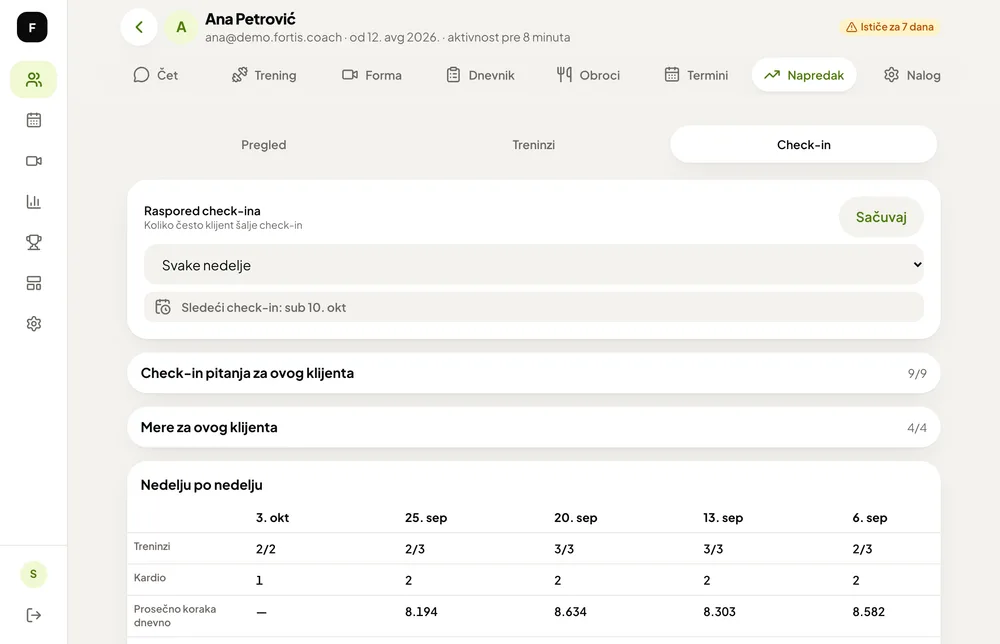Open the Dnevnik tab
Image resolution: width=1000 pixels, height=644 pixels.
tap(480, 75)
